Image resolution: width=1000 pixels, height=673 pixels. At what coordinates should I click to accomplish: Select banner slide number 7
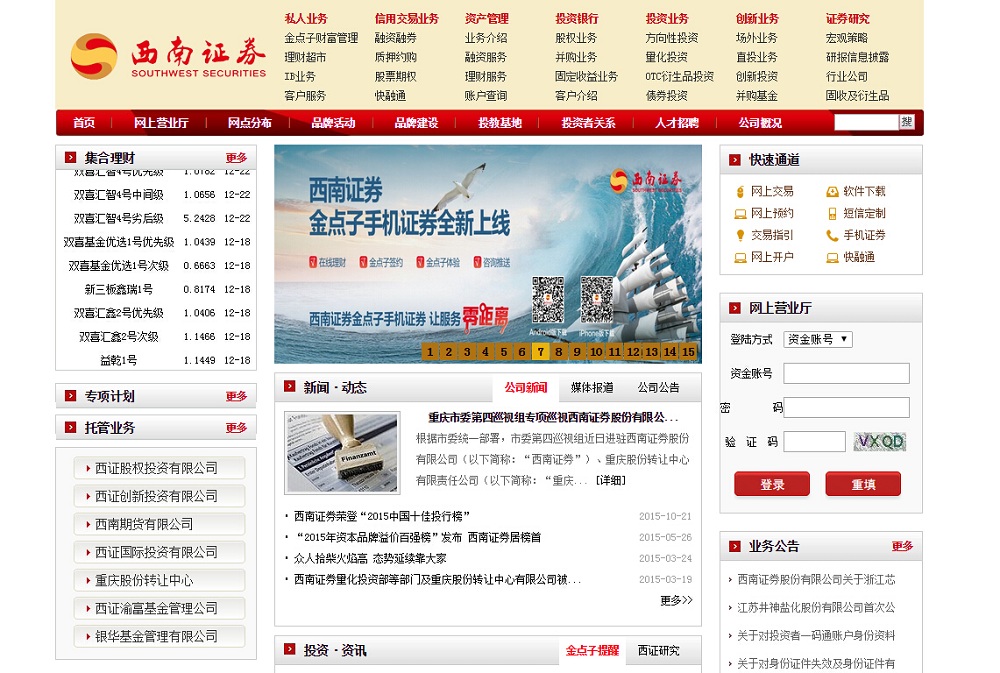coord(540,351)
